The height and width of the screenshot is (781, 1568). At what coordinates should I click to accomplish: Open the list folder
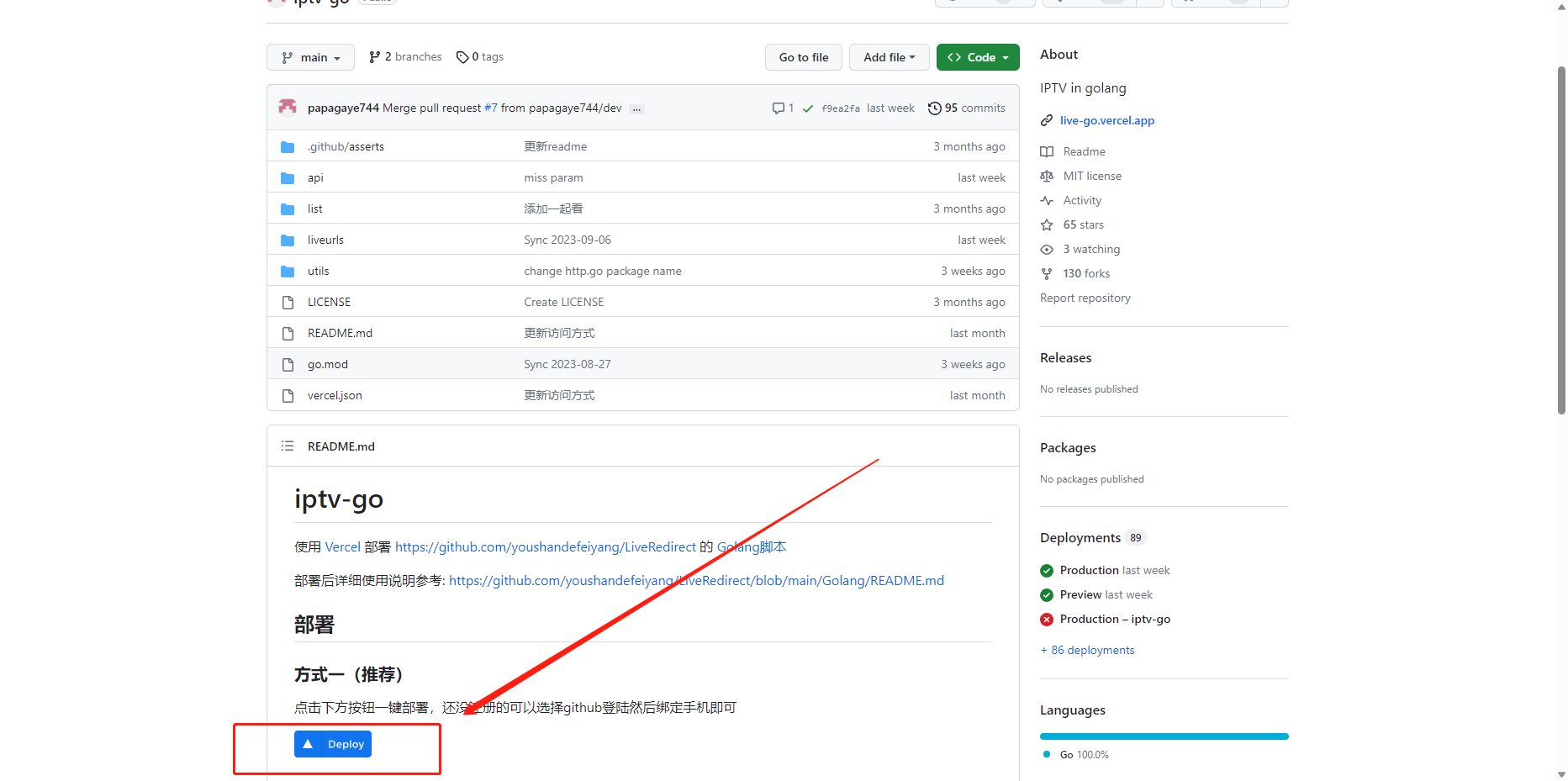(315, 208)
